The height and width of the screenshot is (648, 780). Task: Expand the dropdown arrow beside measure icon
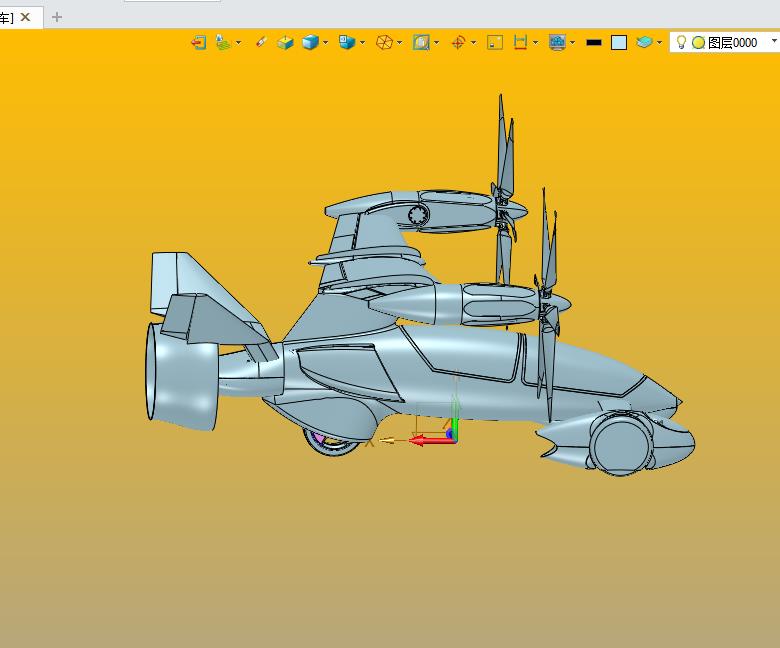tap(535, 43)
